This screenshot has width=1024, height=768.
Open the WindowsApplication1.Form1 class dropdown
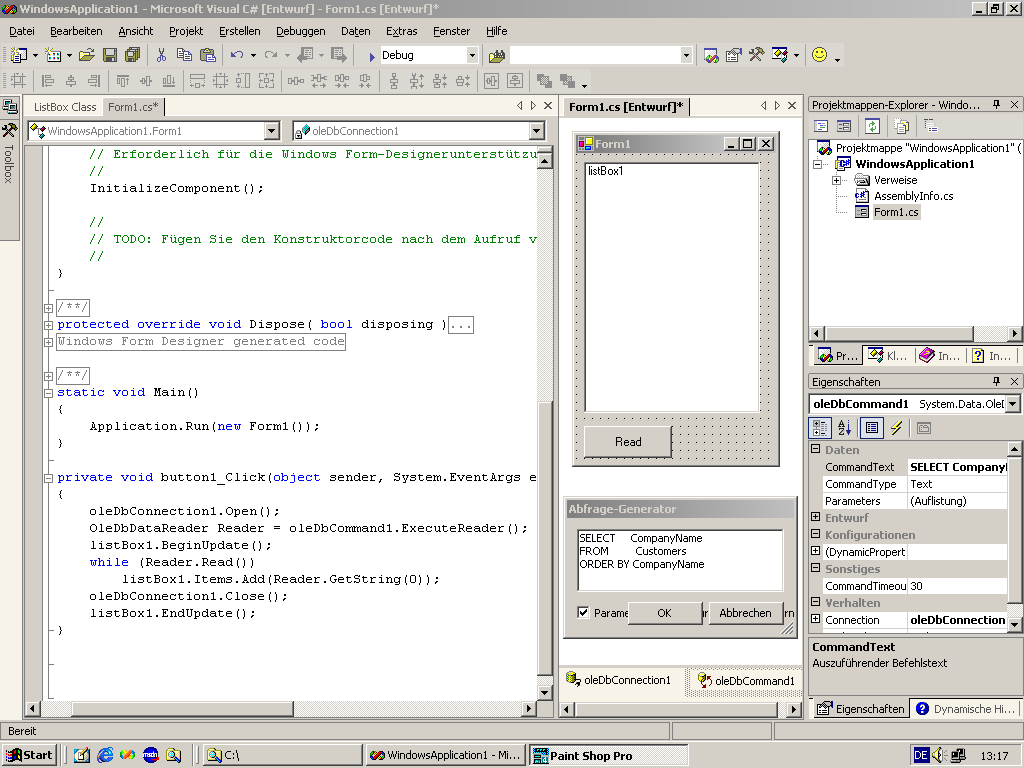(x=272, y=131)
